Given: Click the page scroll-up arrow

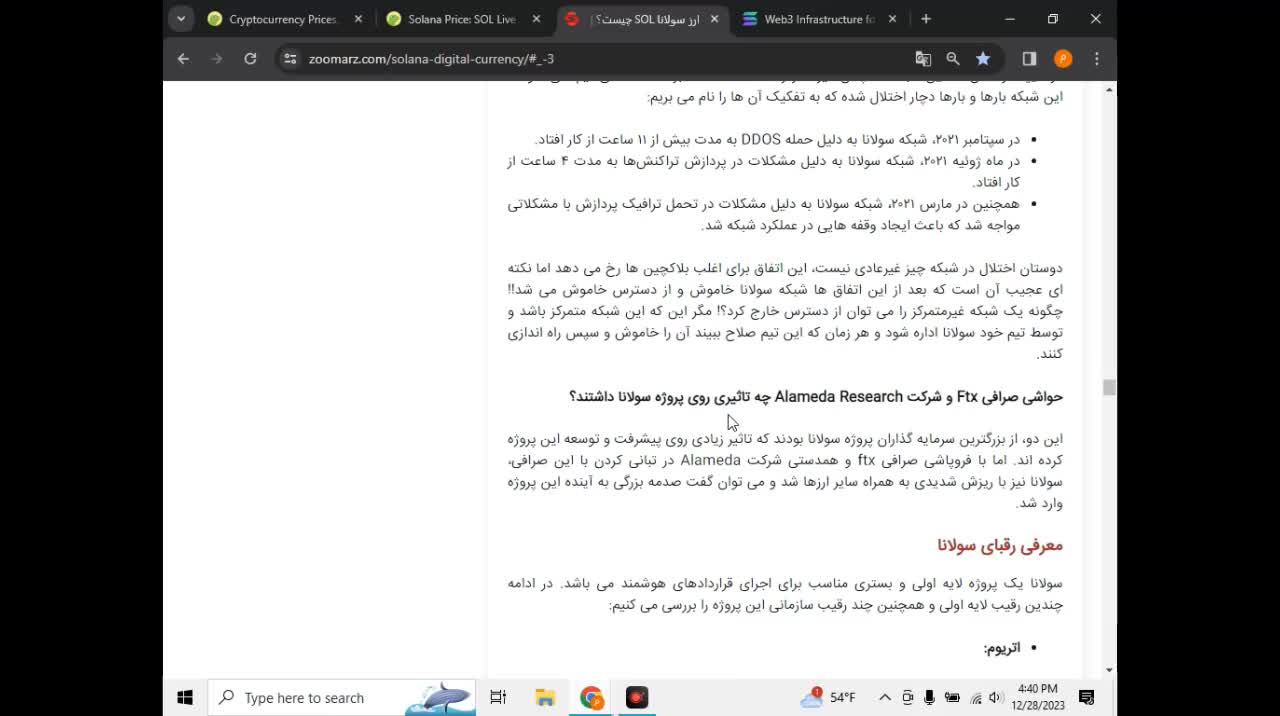Looking at the screenshot, I should [x=1109, y=90].
